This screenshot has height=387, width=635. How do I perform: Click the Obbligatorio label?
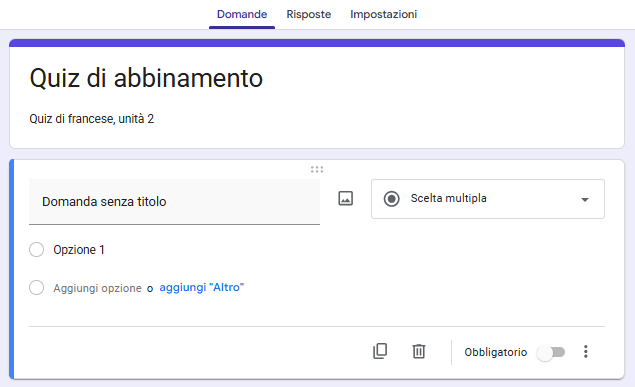(496, 352)
